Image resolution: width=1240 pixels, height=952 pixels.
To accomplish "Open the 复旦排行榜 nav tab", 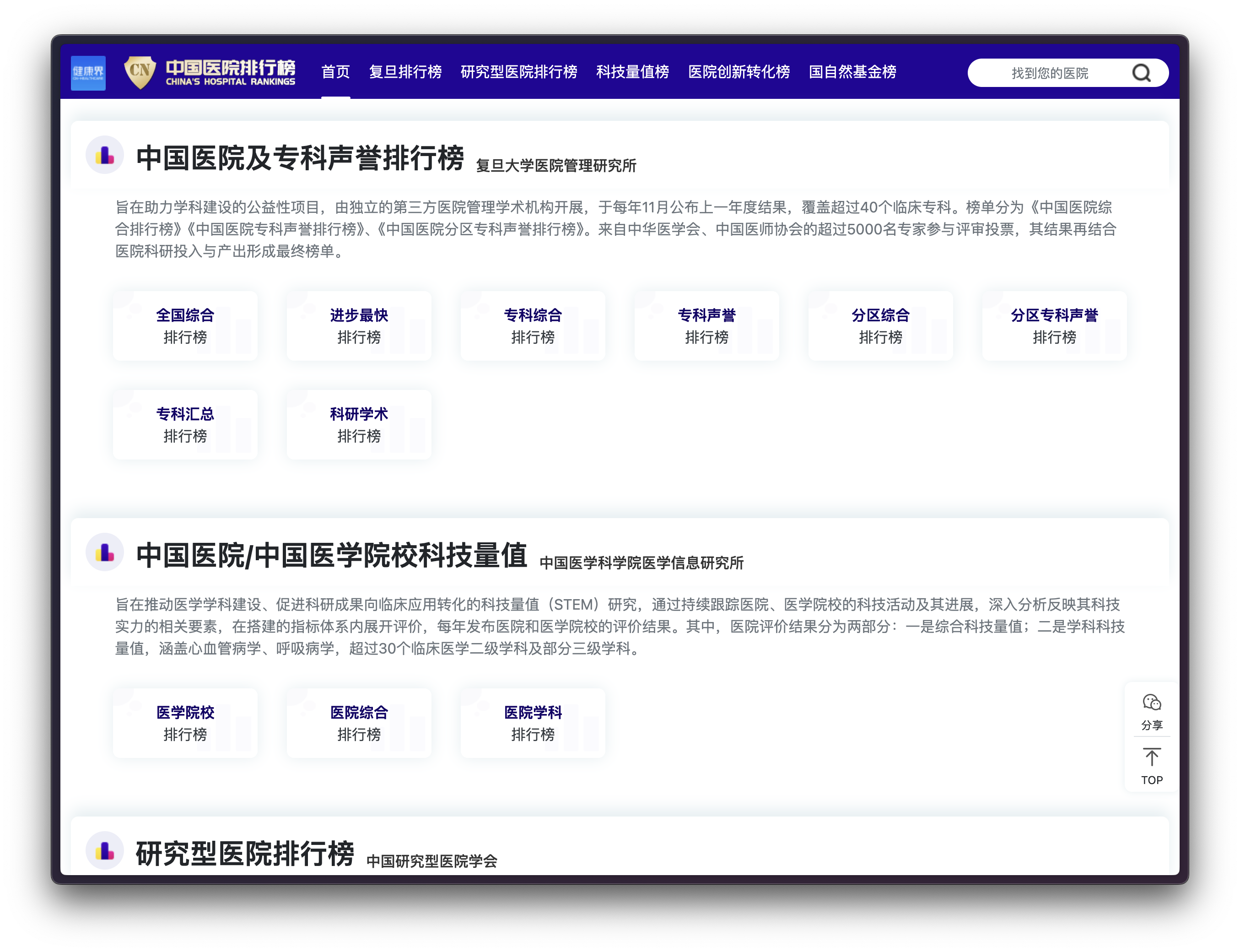I will click(405, 72).
